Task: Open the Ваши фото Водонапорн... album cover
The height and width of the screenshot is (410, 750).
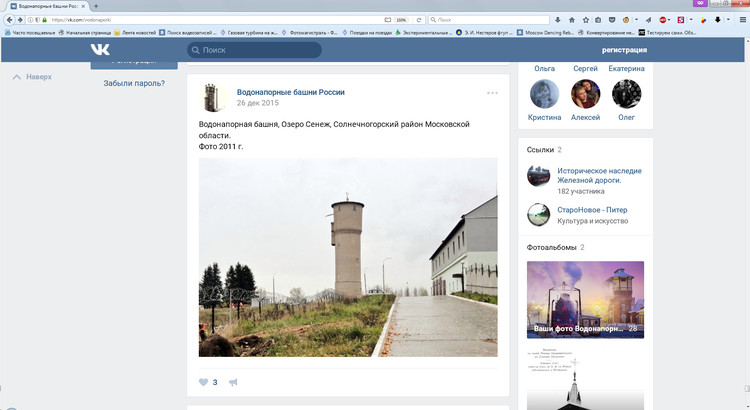Action: point(585,300)
